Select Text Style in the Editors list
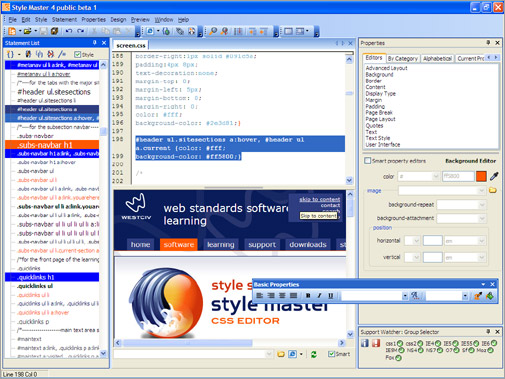This screenshot has height=379, width=505. (378, 138)
